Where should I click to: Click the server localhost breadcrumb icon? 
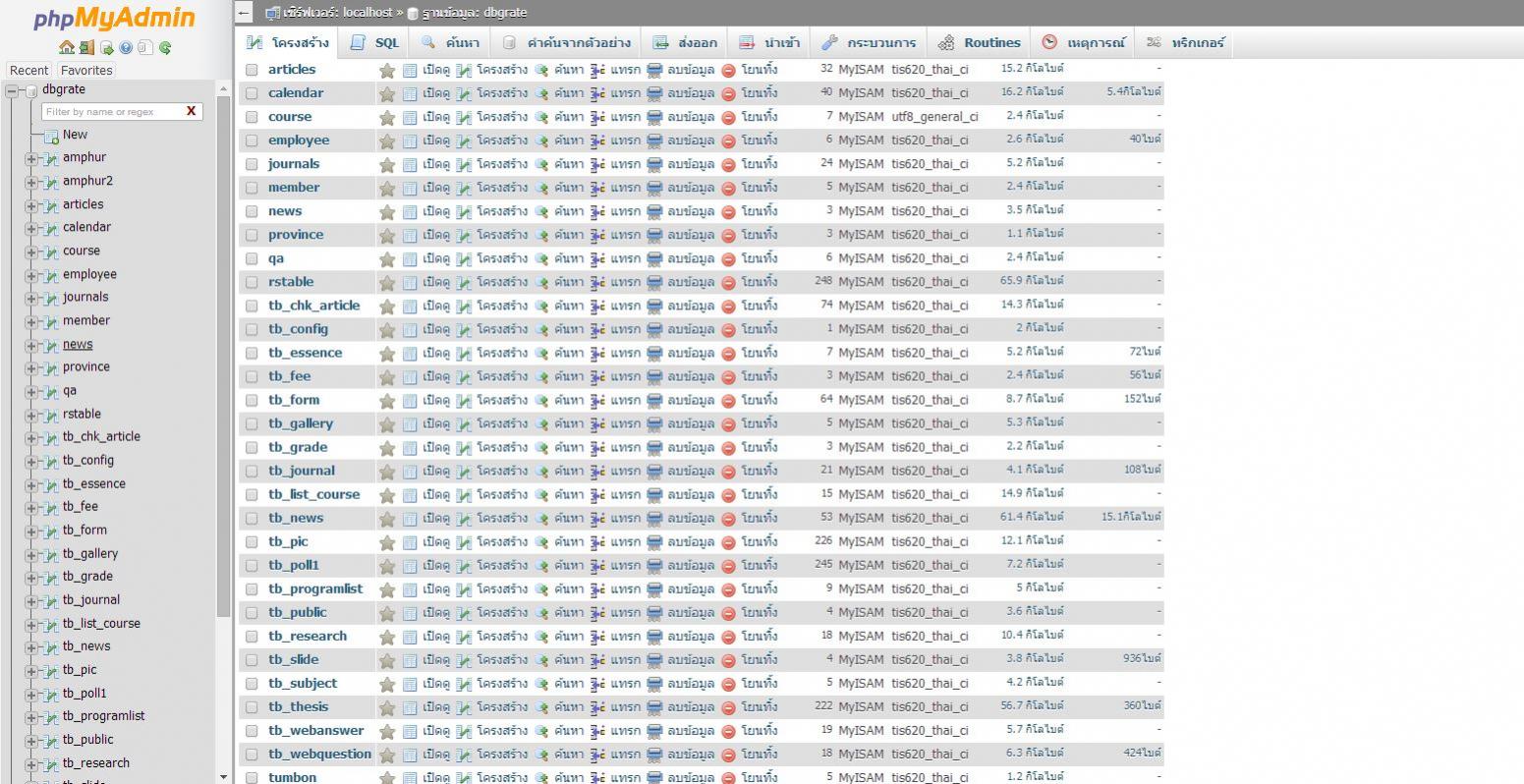coord(272,13)
